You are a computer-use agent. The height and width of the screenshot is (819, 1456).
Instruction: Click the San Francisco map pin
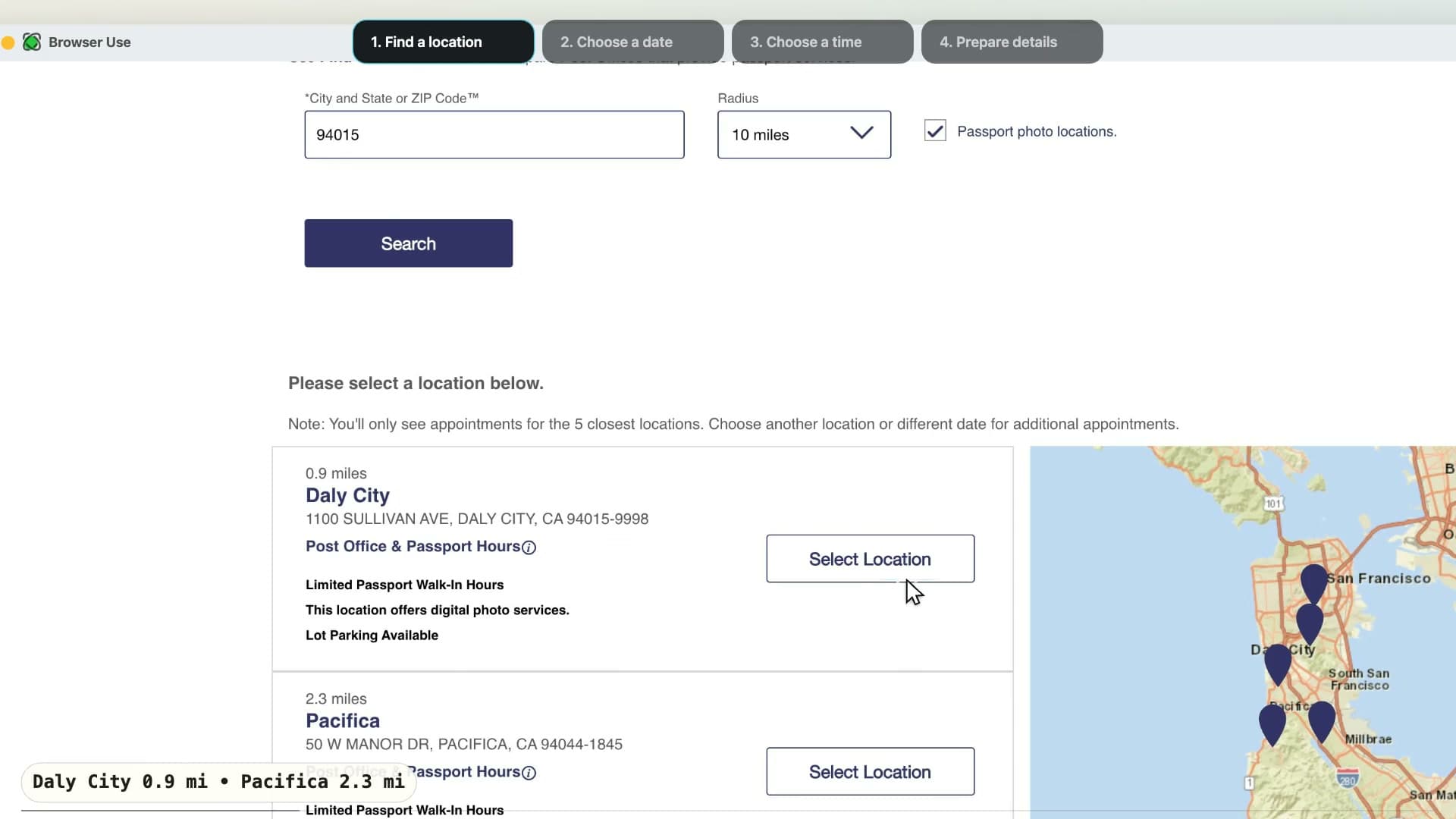click(1313, 582)
